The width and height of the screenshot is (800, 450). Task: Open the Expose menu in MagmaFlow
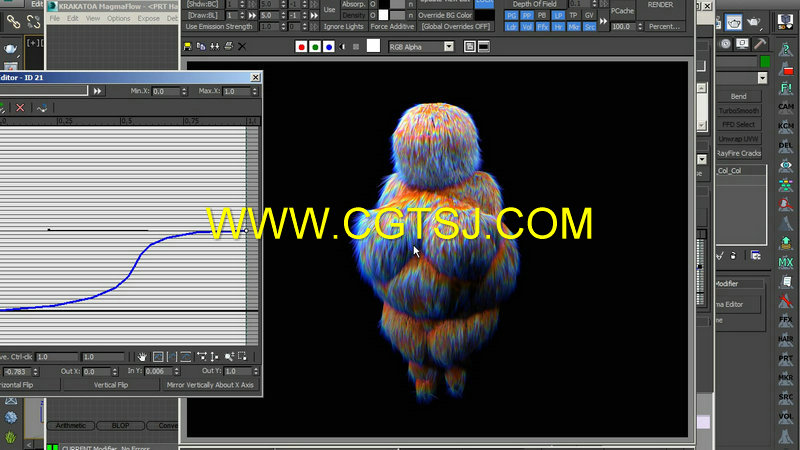pyautogui.click(x=148, y=18)
